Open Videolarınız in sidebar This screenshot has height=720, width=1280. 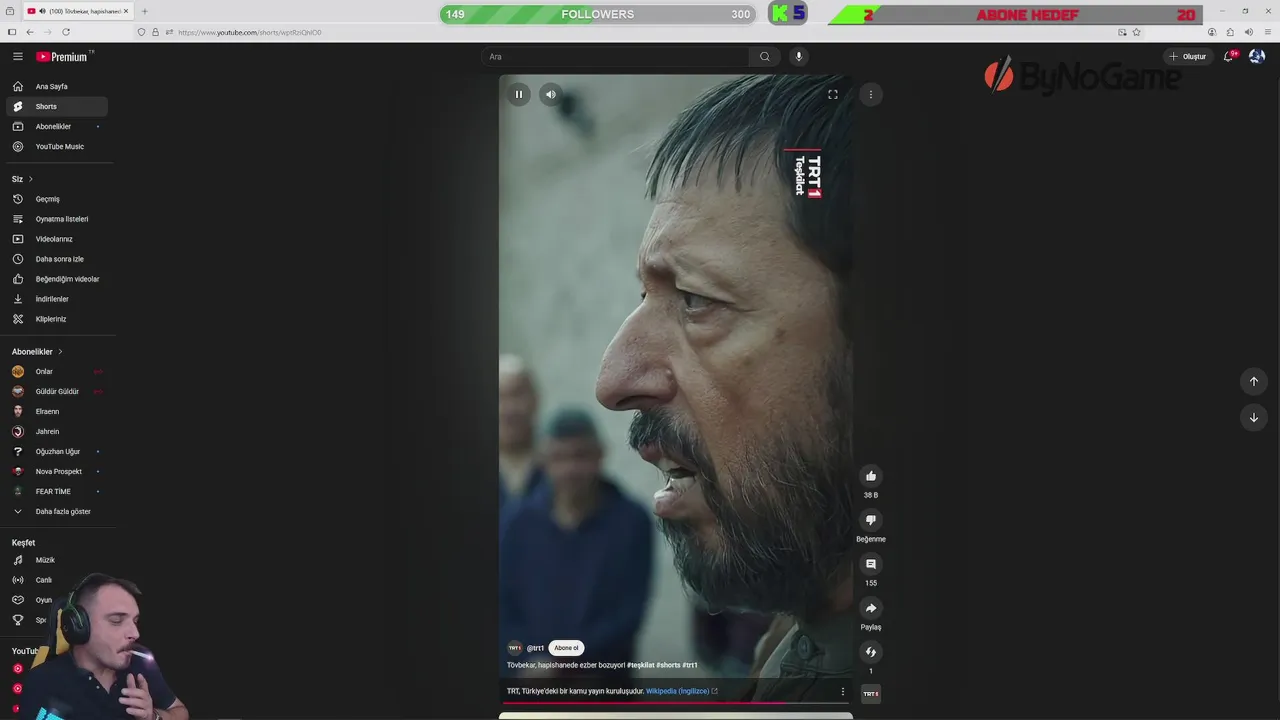point(57,239)
